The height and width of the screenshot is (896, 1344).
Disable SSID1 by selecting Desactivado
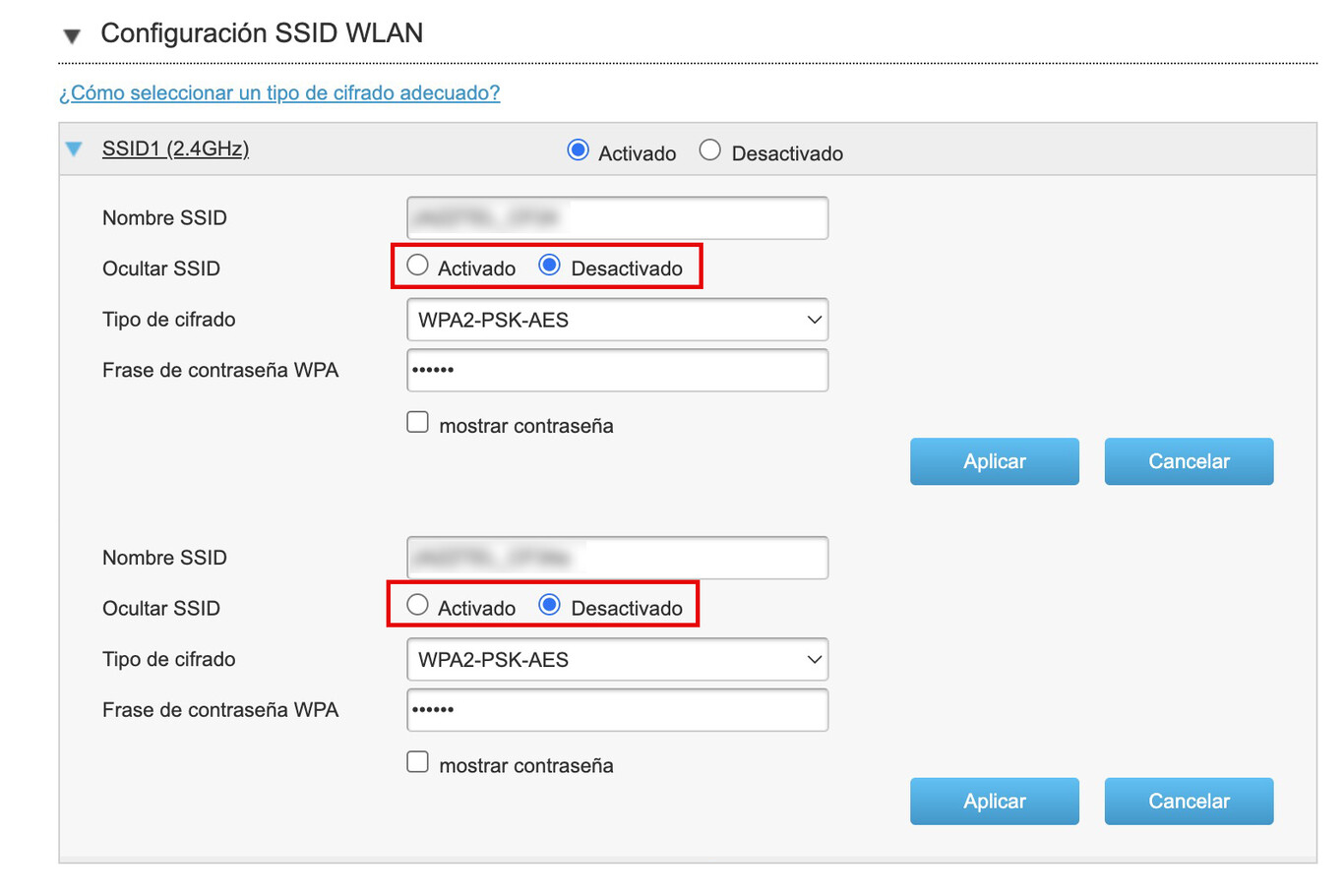(709, 150)
